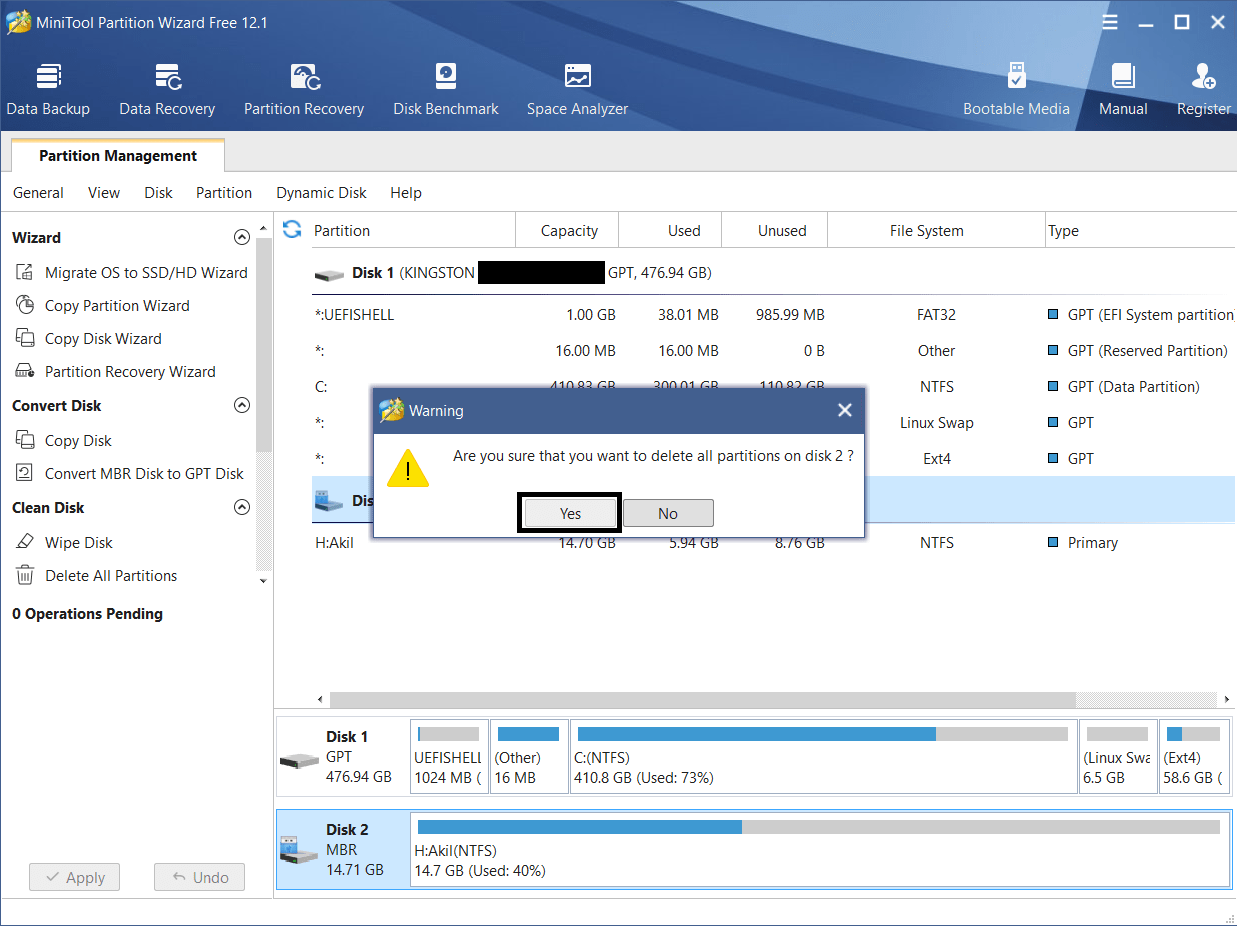Open Partition Recovery from the toolbar

point(304,90)
